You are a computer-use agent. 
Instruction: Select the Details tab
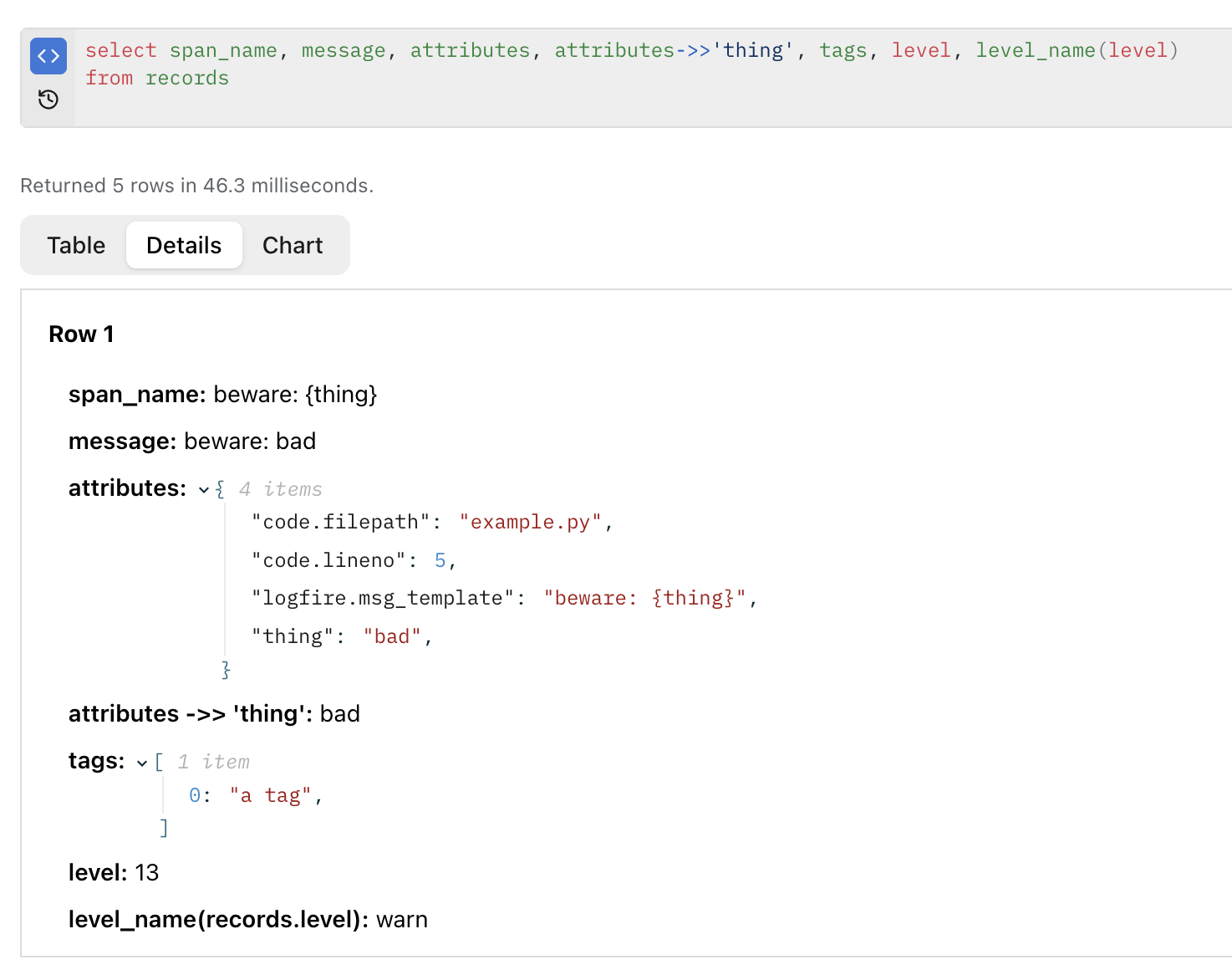[x=184, y=245]
